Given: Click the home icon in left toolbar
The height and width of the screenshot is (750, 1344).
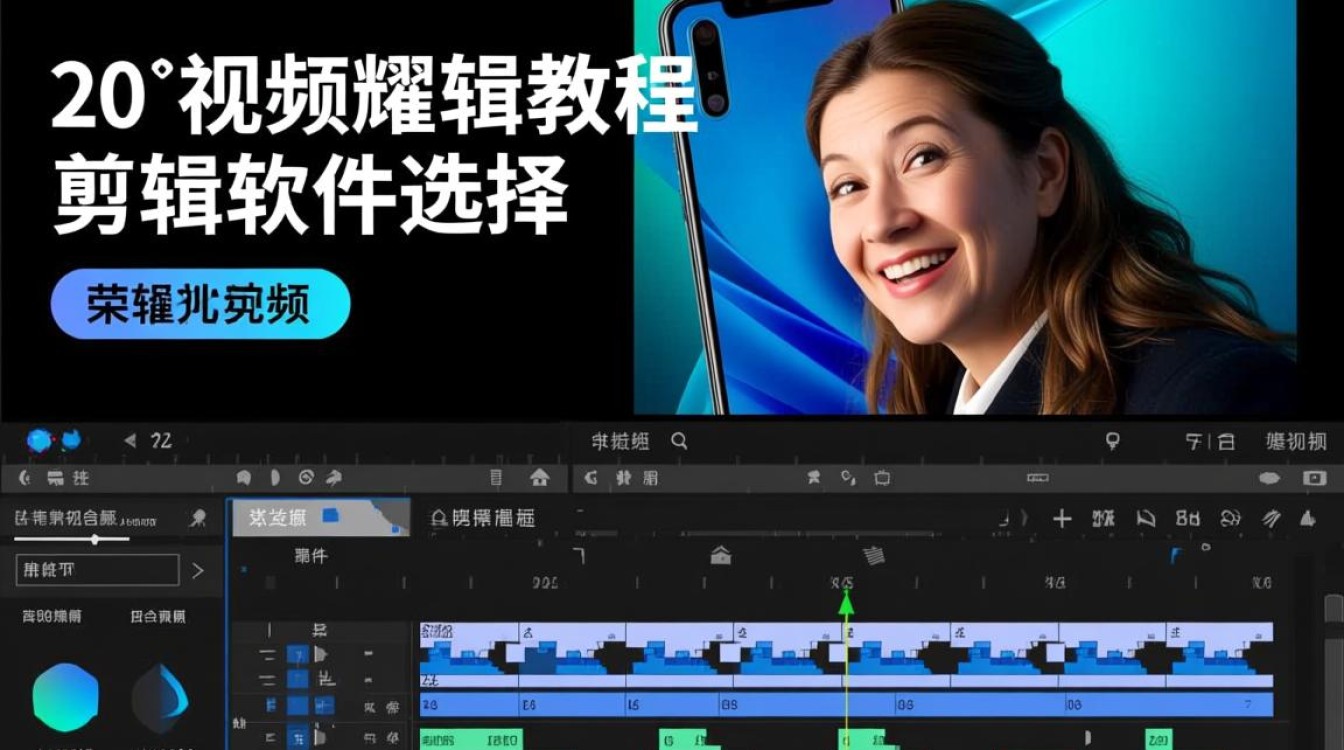Looking at the screenshot, I should [540, 478].
